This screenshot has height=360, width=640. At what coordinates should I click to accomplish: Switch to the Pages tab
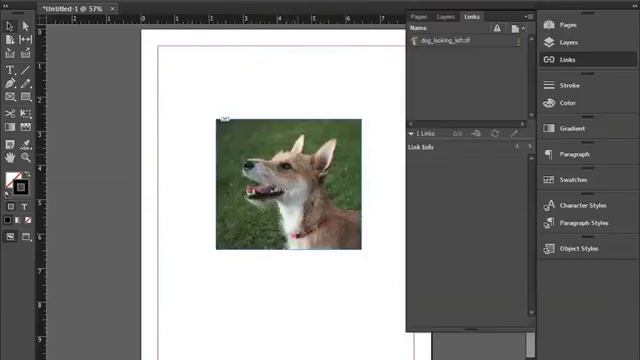(x=419, y=17)
